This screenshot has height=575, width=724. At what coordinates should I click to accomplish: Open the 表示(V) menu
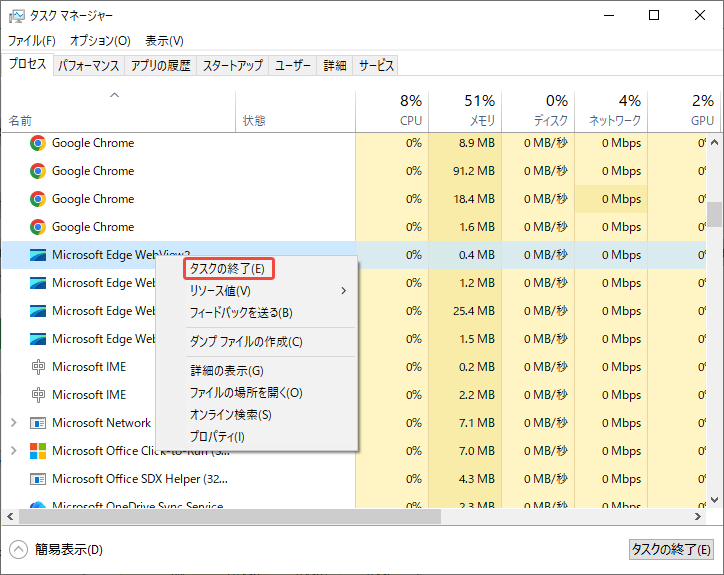164,41
